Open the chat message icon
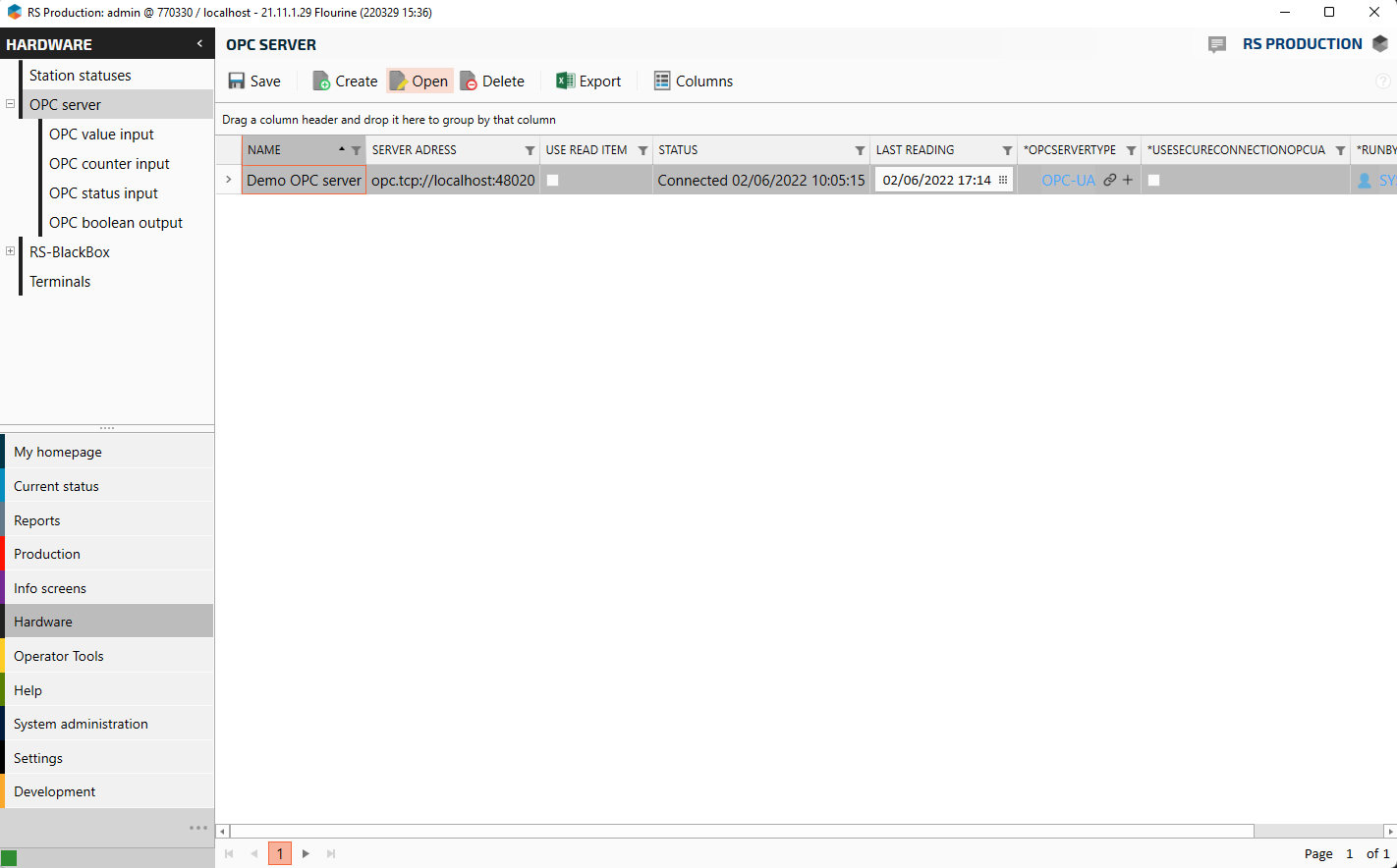Image resolution: width=1397 pixels, height=868 pixels. [x=1217, y=44]
